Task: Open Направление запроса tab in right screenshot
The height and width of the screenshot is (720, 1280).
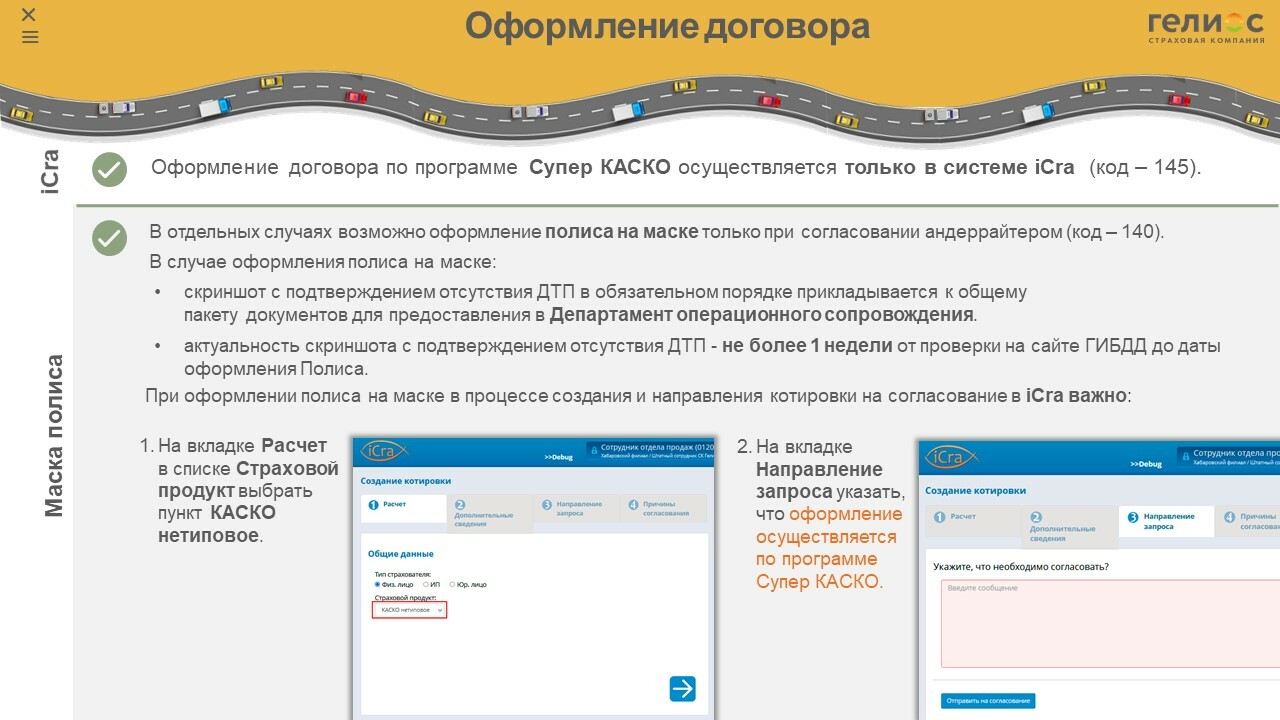Action: 1166,520
